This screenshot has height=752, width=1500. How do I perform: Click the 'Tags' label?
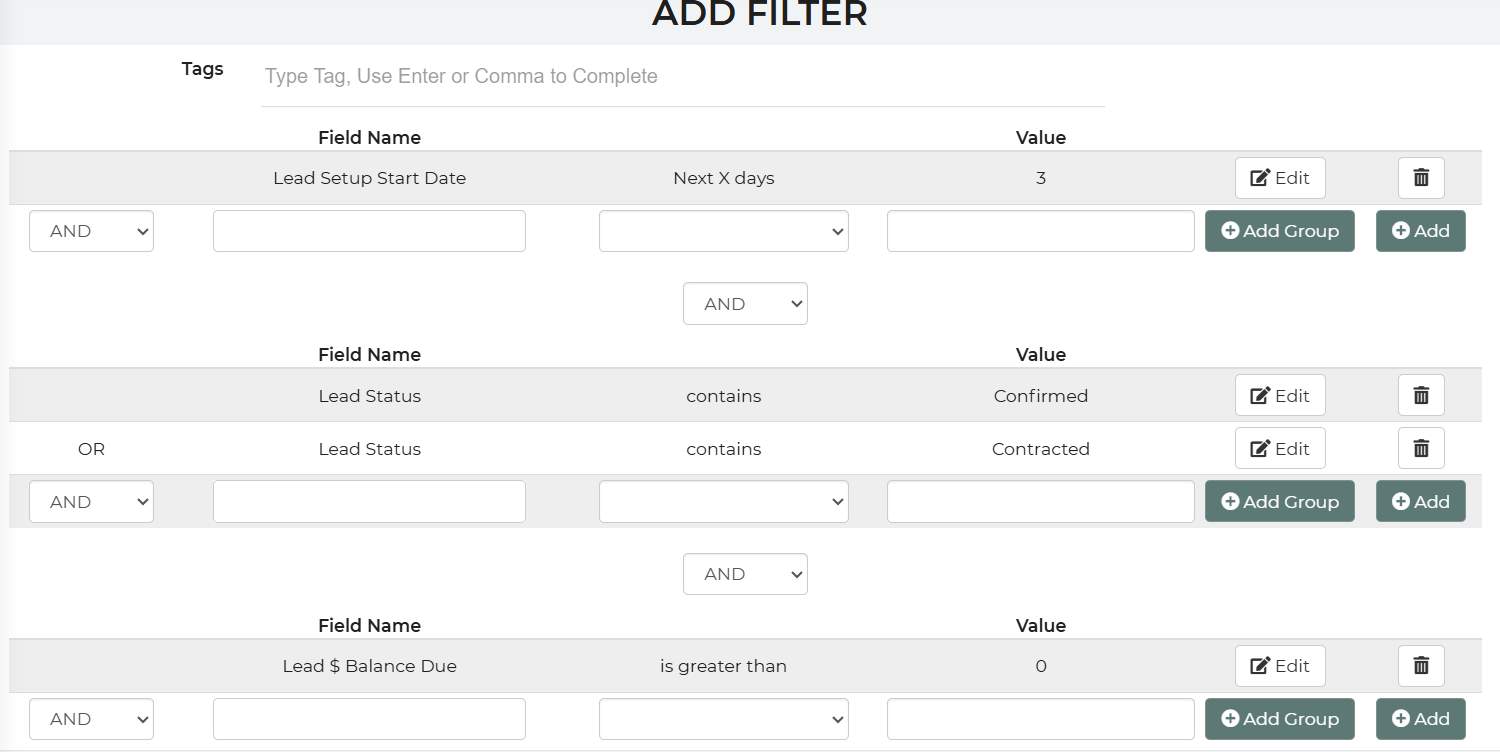pyautogui.click(x=203, y=69)
